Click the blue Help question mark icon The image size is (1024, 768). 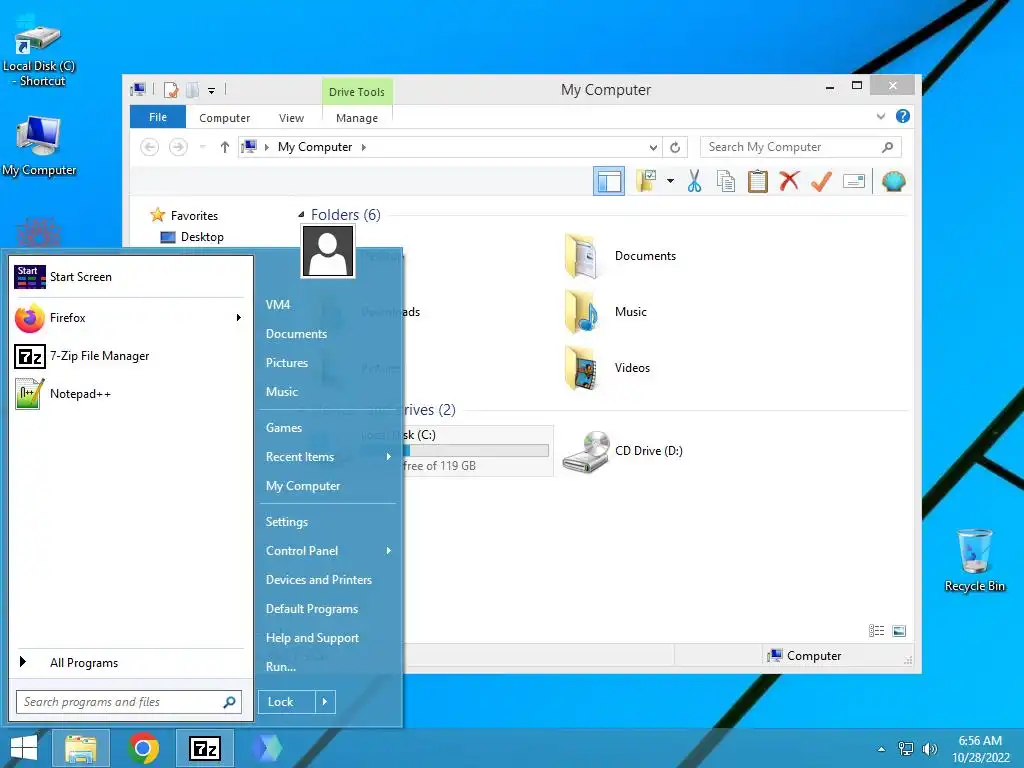pos(903,116)
